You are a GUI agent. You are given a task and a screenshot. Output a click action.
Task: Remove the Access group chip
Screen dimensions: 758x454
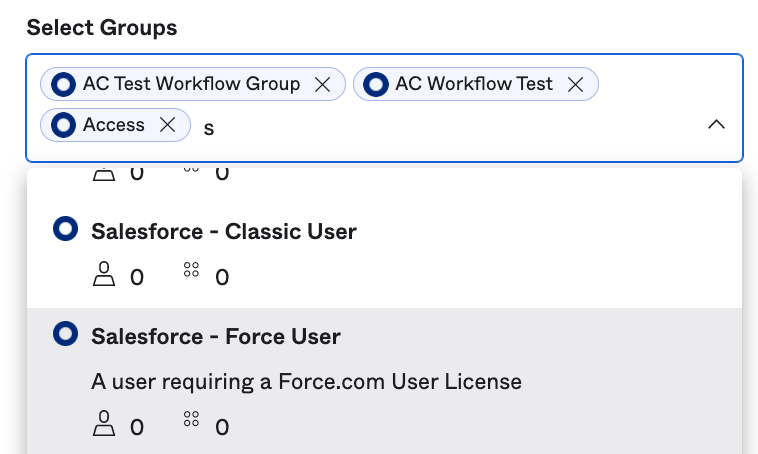[x=167, y=125]
